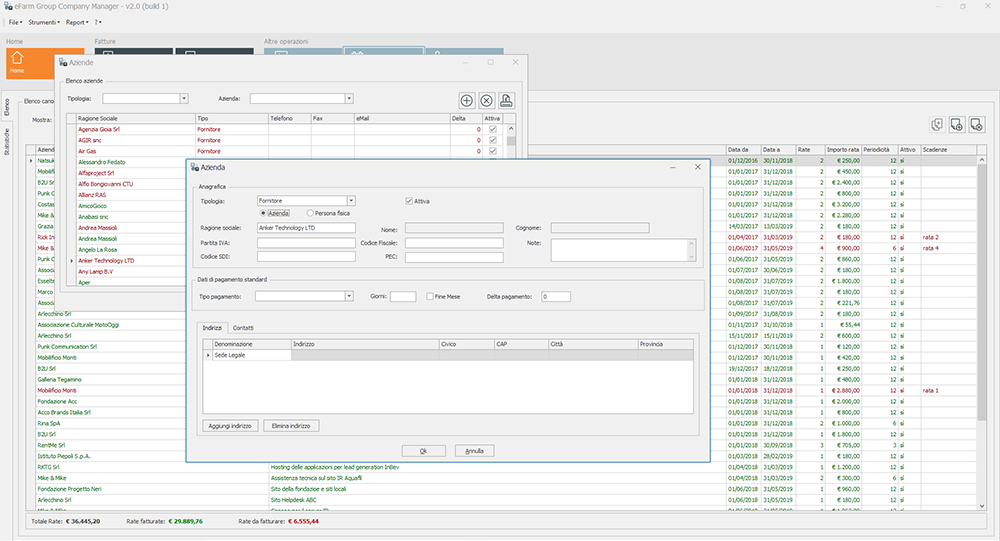Viewport: 1000px width, 541px height.
Task: Select the Persona fisica radio button
Action: coord(310,213)
